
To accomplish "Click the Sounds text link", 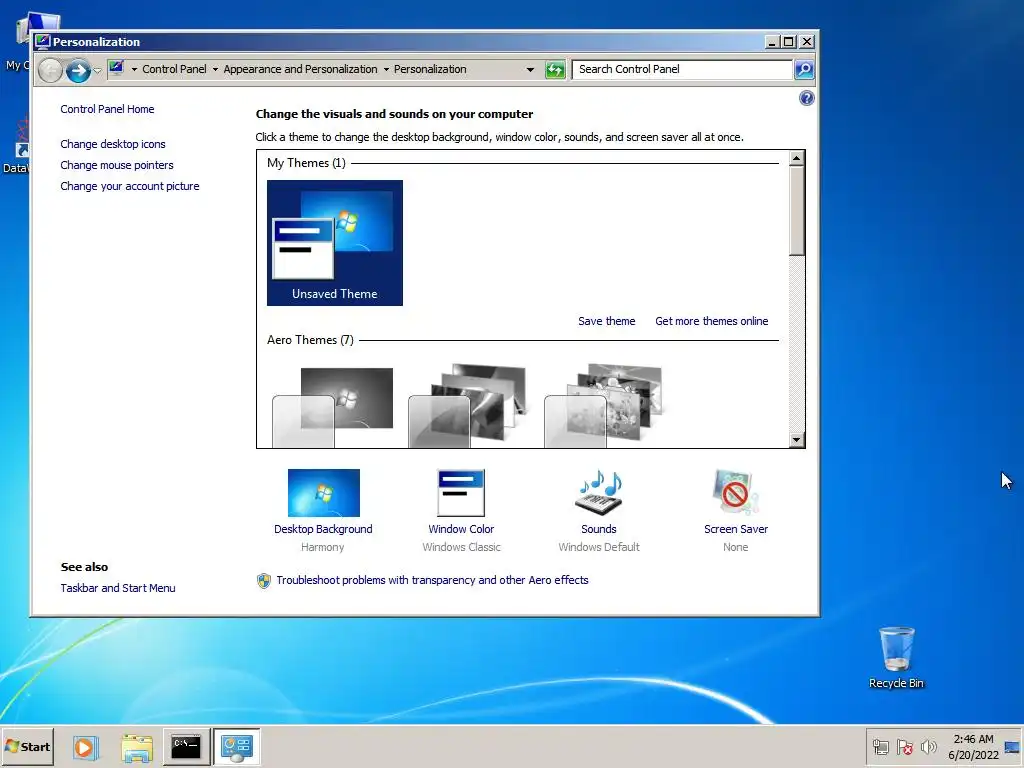I will [599, 529].
